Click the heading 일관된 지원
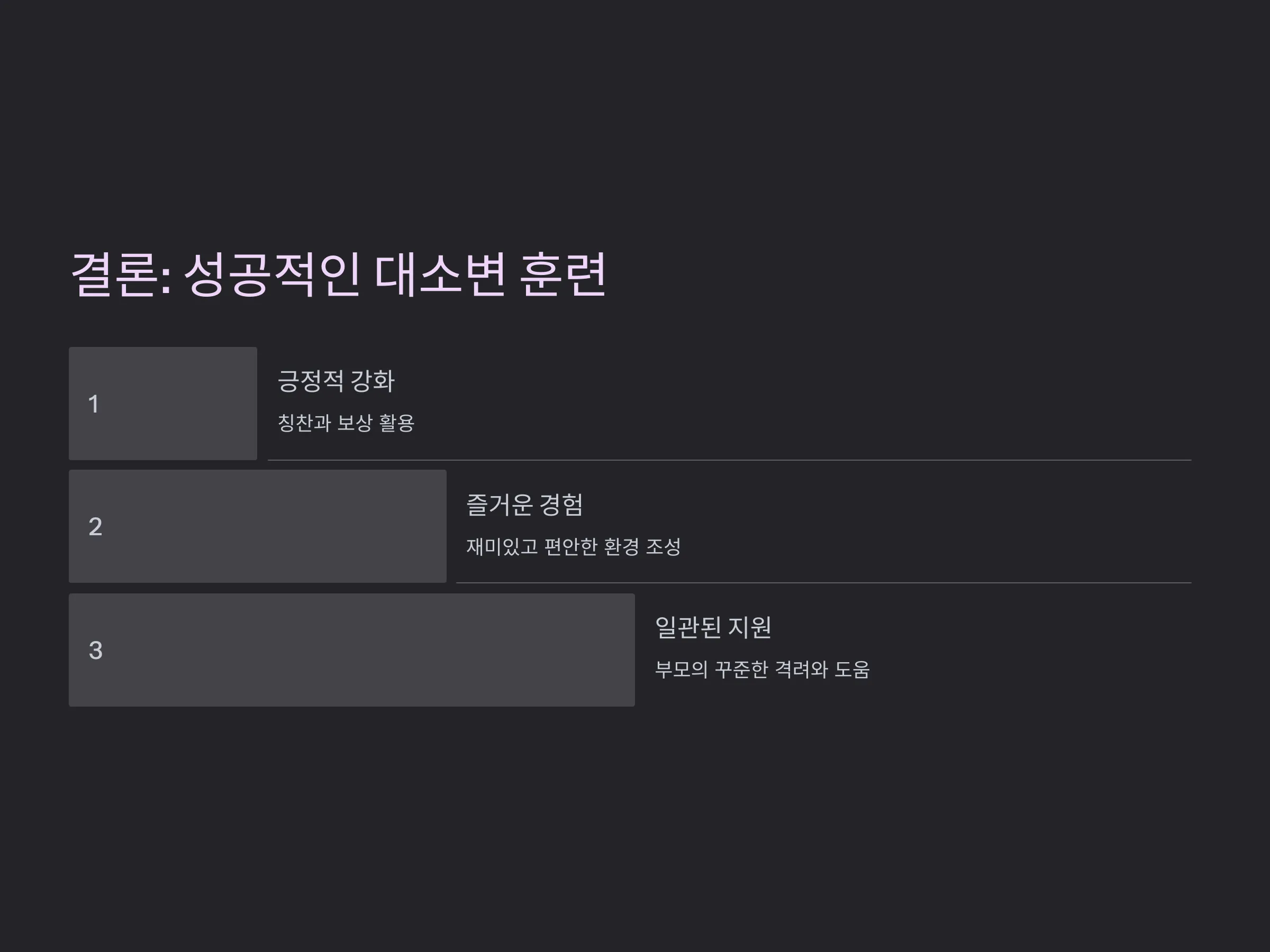 (713, 627)
